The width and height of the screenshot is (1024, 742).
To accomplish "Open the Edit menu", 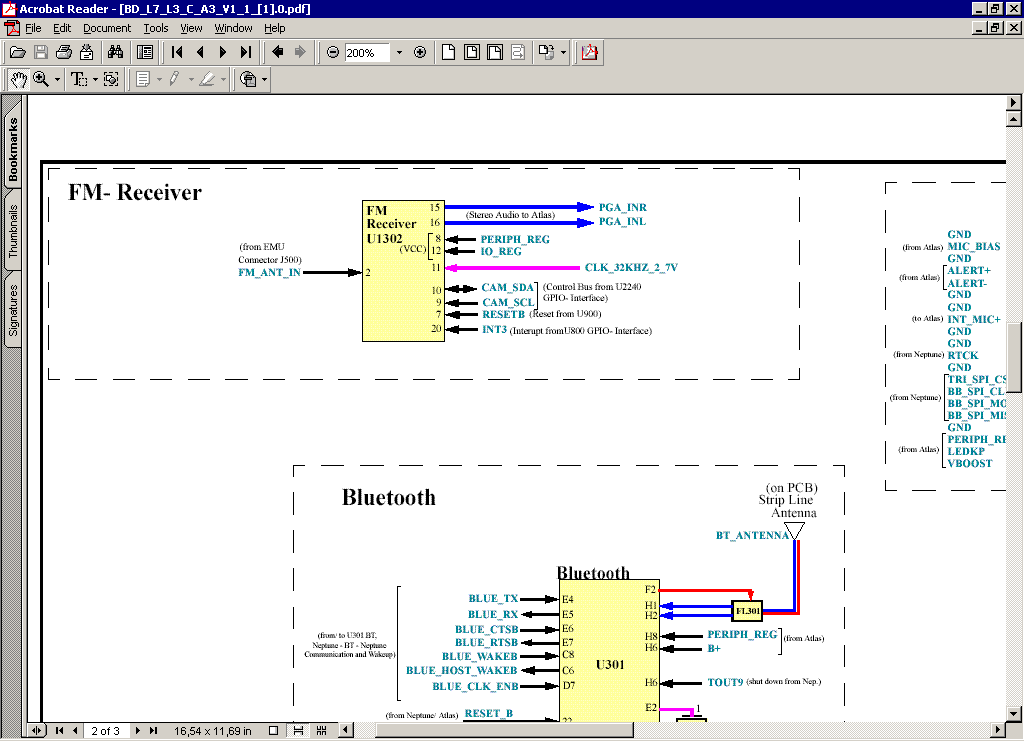I will click(62, 28).
